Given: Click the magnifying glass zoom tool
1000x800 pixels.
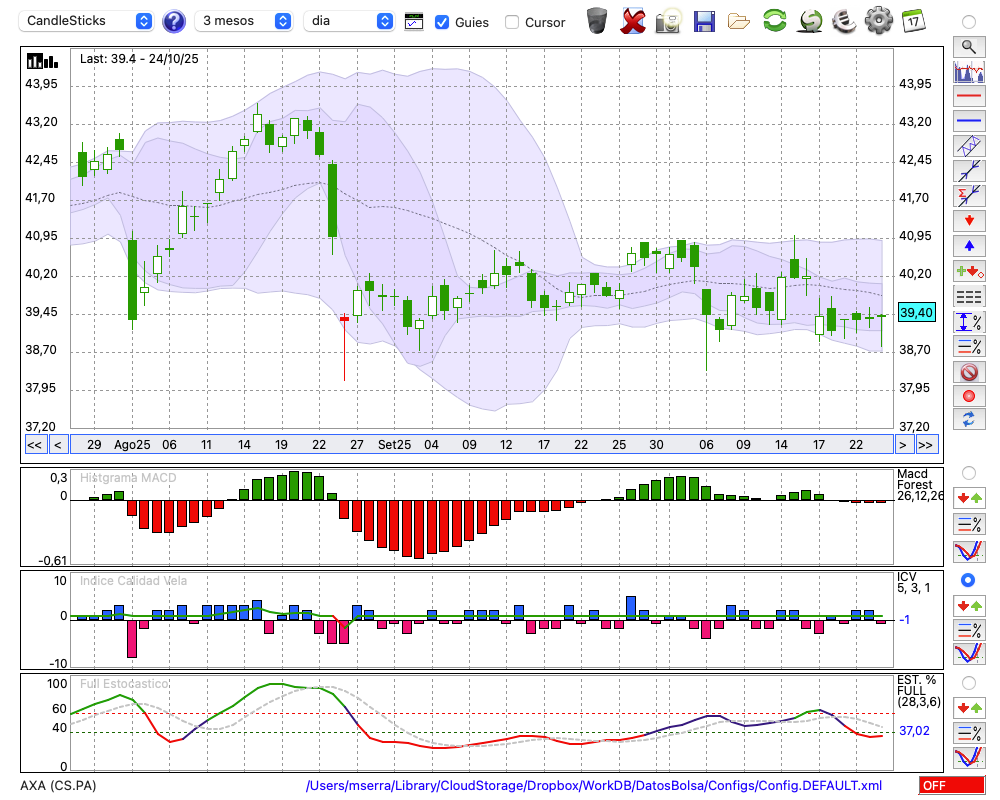Looking at the screenshot, I should [968, 46].
